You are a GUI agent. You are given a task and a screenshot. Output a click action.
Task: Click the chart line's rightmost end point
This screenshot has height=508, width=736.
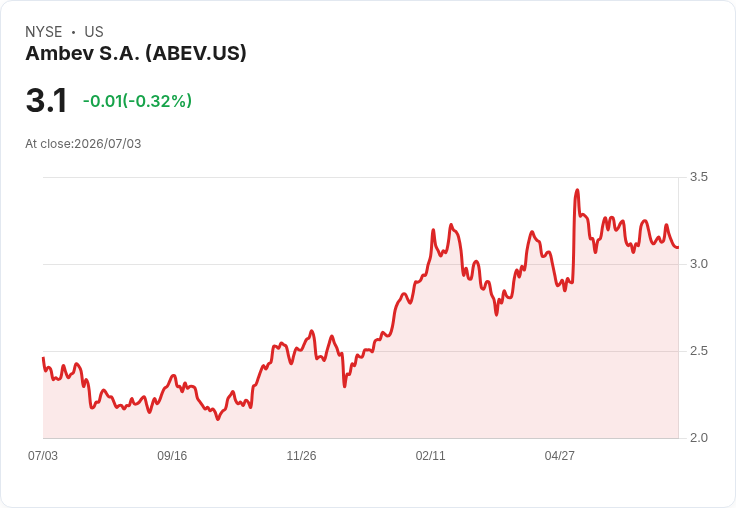pyautogui.click(x=678, y=247)
